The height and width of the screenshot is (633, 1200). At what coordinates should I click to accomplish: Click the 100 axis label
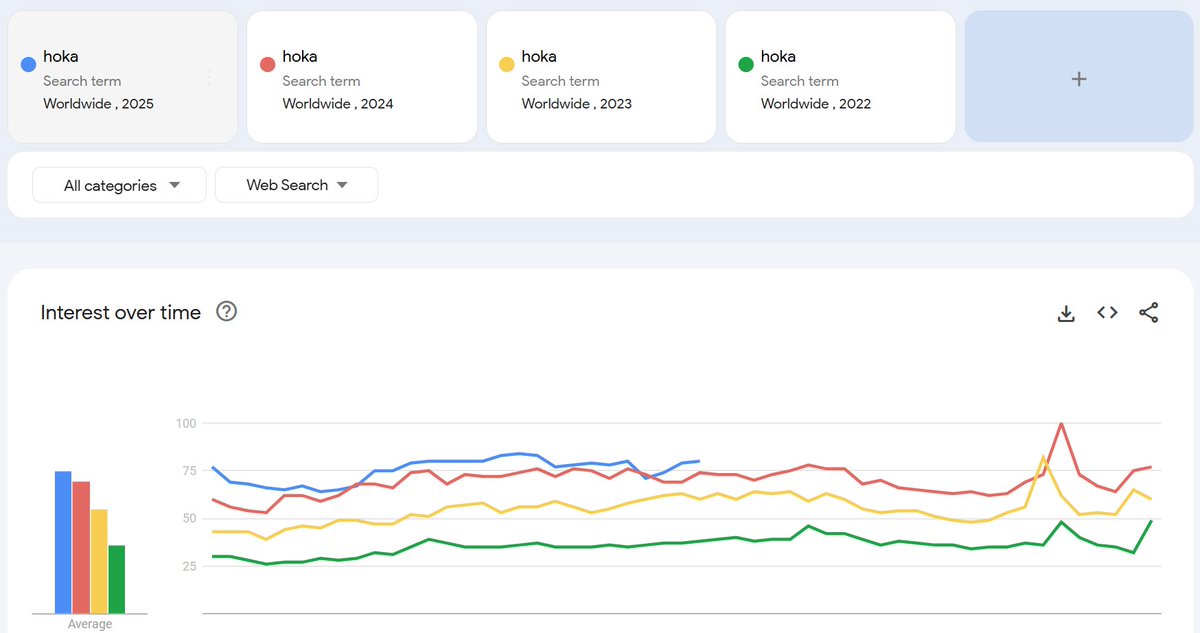pyautogui.click(x=185, y=424)
